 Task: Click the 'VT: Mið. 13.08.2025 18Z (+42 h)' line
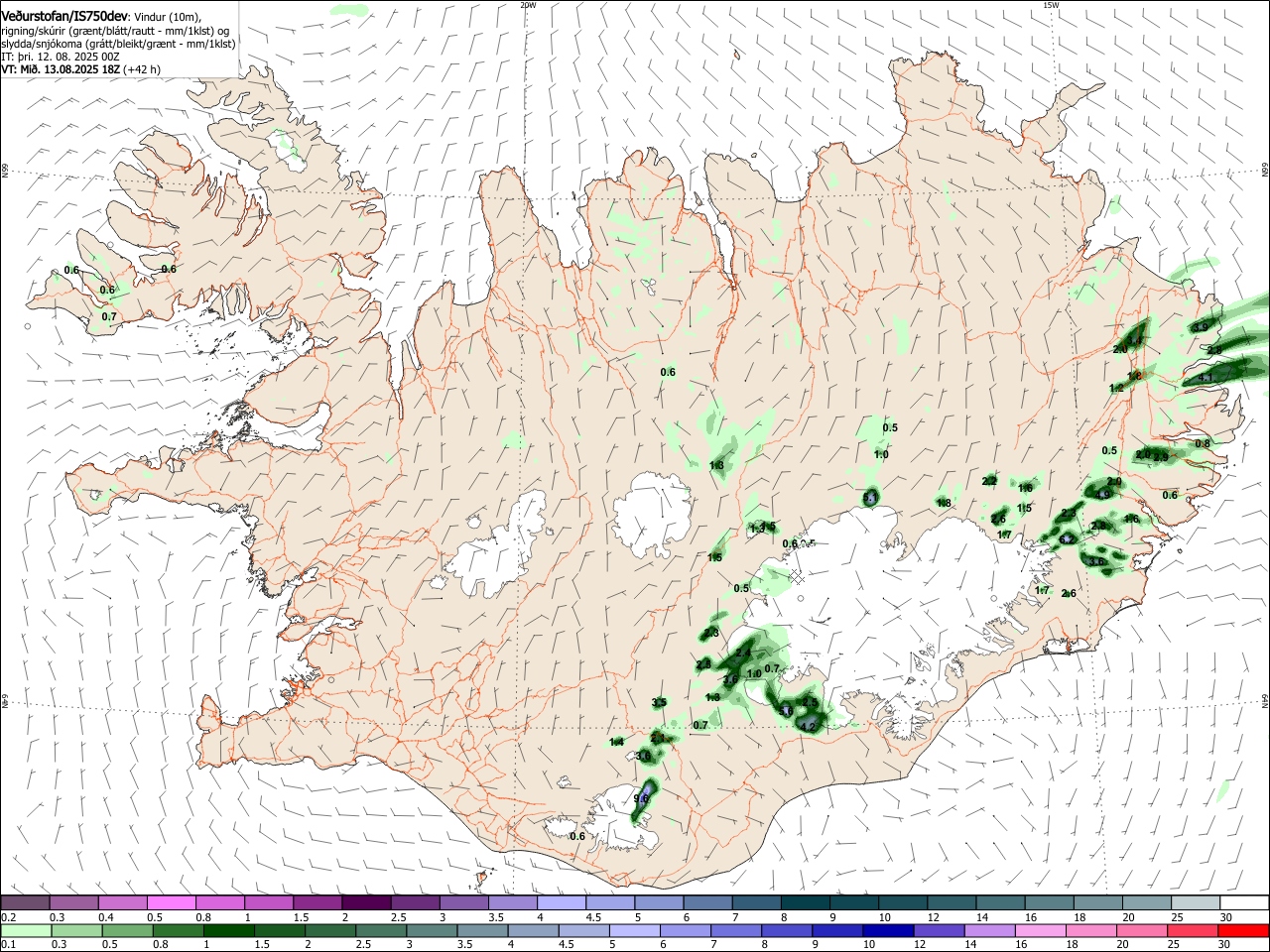click(80, 69)
